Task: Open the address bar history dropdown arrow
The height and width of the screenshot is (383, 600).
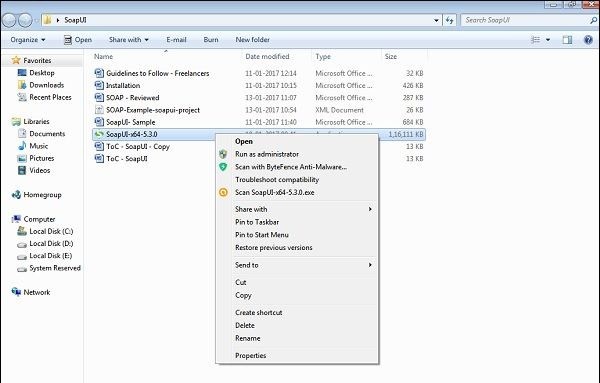Action: coord(436,20)
